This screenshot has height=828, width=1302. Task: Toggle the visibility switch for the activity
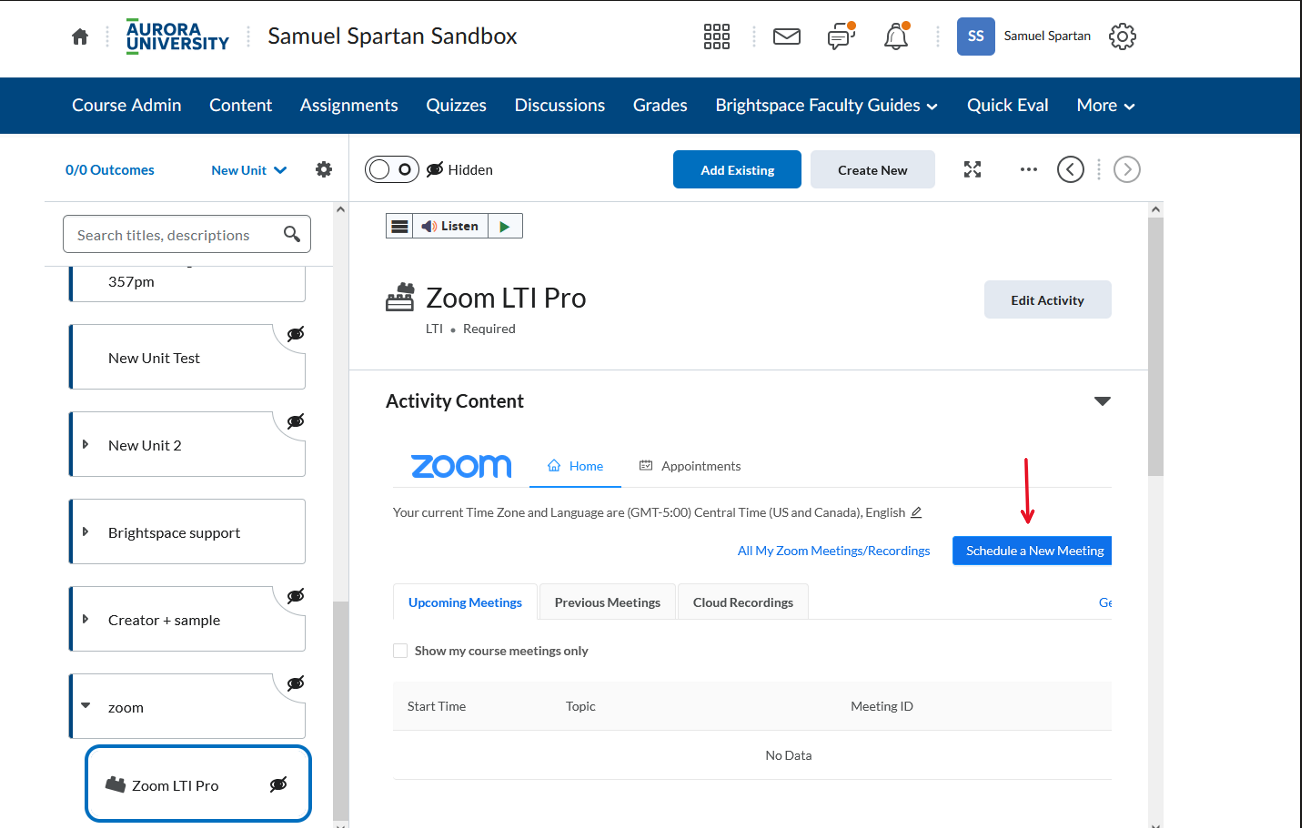[391, 169]
